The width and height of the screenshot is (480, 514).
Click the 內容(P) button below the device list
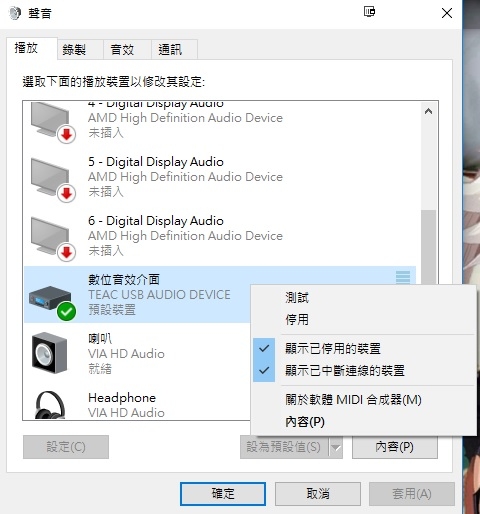click(395, 447)
